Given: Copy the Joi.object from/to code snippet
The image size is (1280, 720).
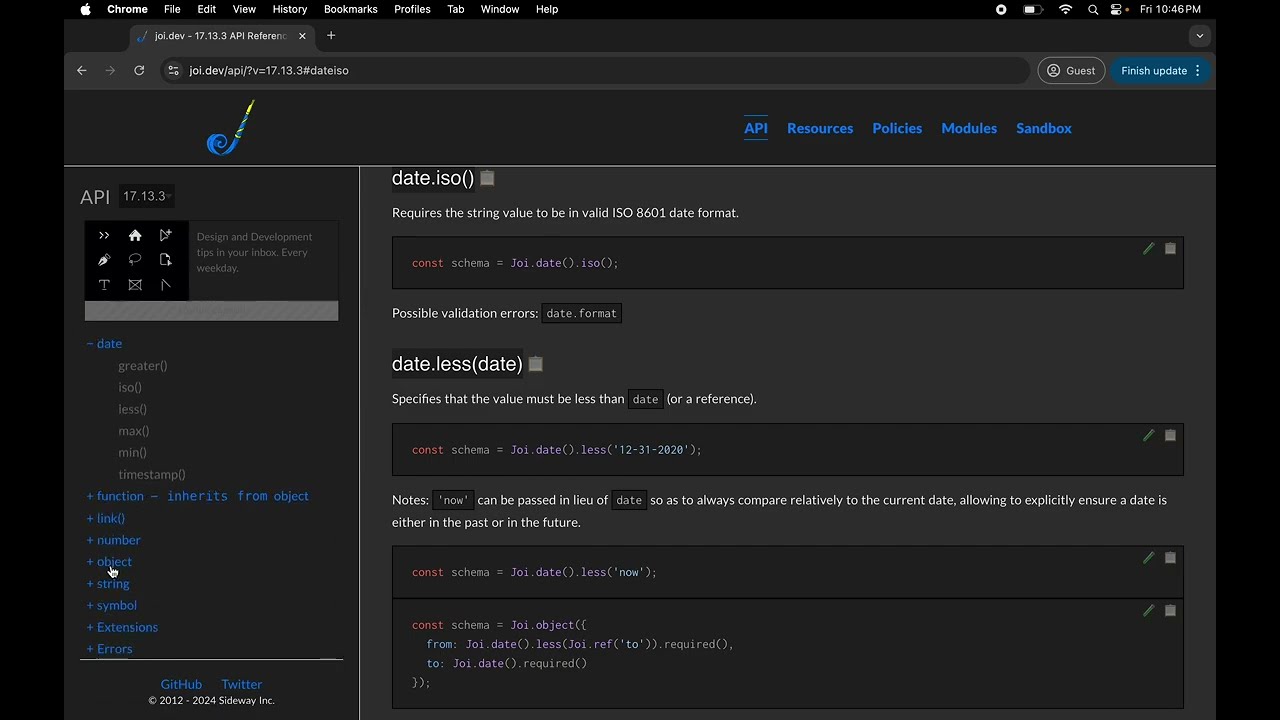Looking at the screenshot, I should 1170,610.
